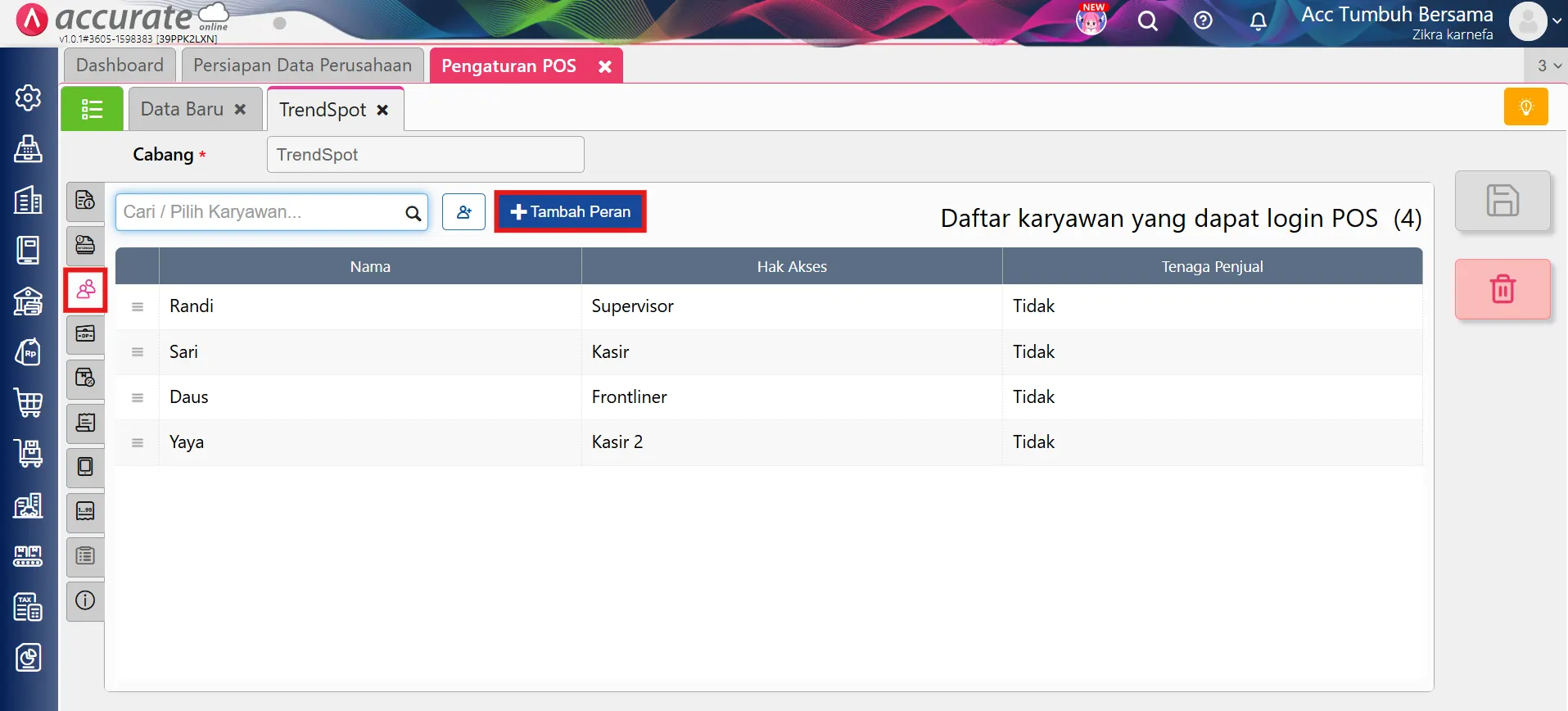Click the Tambah Peran button
This screenshot has height=711, width=1568.
(571, 211)
